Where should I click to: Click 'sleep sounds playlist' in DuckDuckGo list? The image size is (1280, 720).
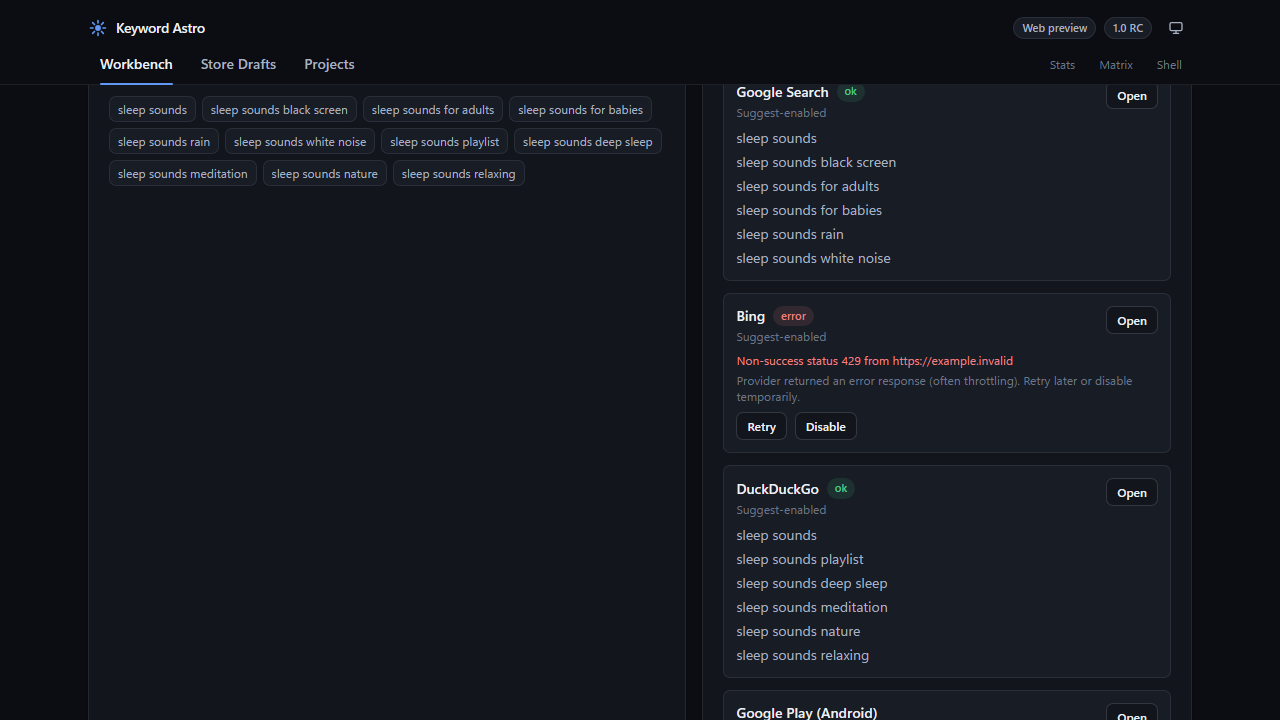800,559
